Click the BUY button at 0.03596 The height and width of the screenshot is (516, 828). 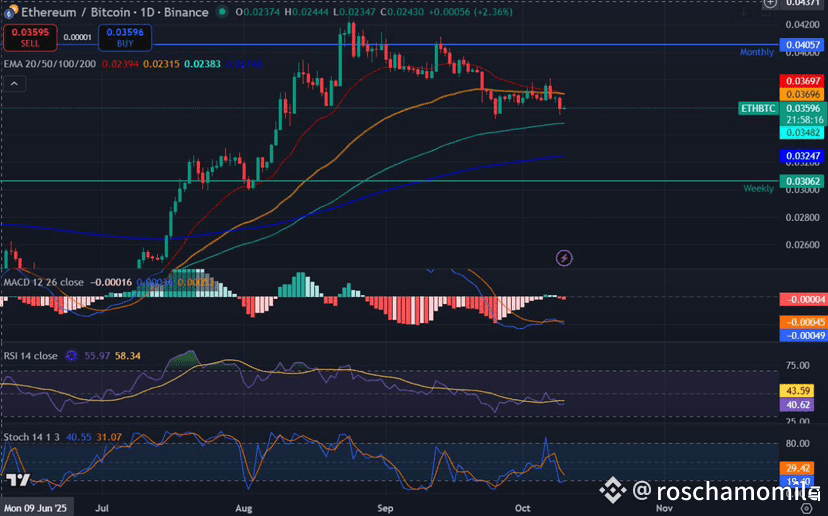(125, 37)
